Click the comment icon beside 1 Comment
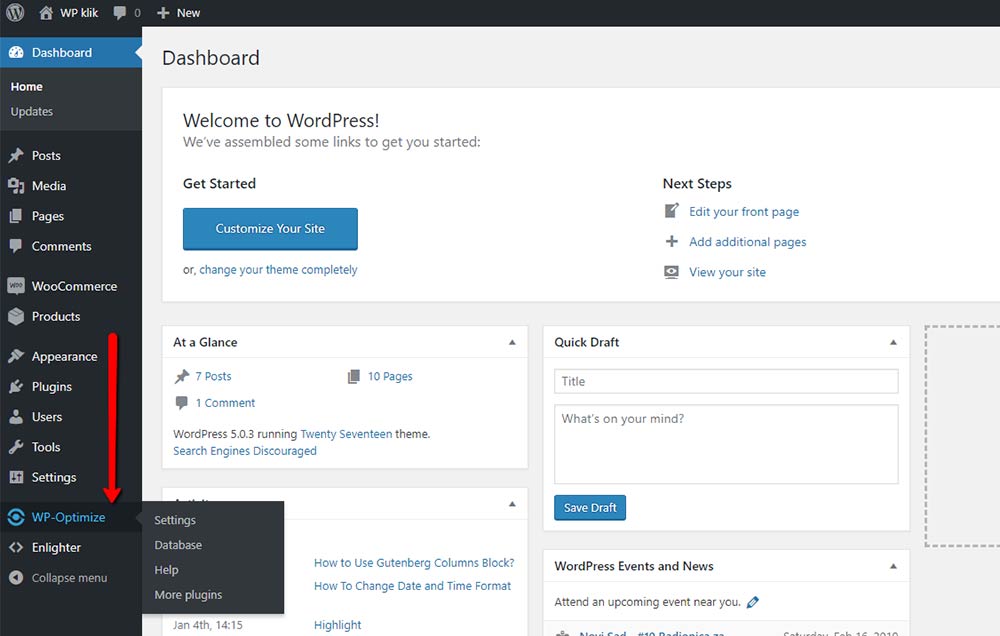Screen dimensions: 1000x636 pos(182,403)
